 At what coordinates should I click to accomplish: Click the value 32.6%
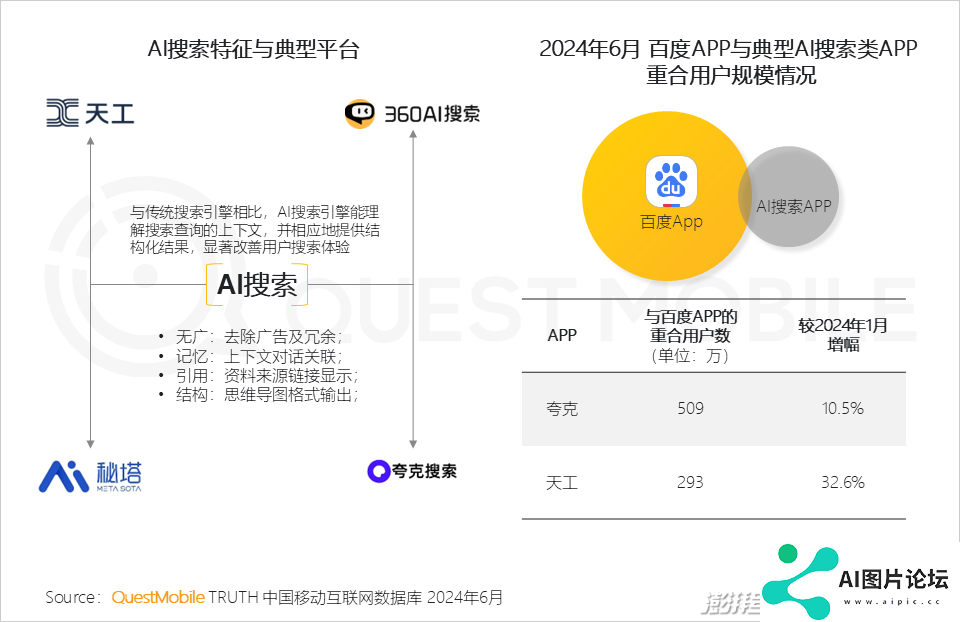point(843,482)
